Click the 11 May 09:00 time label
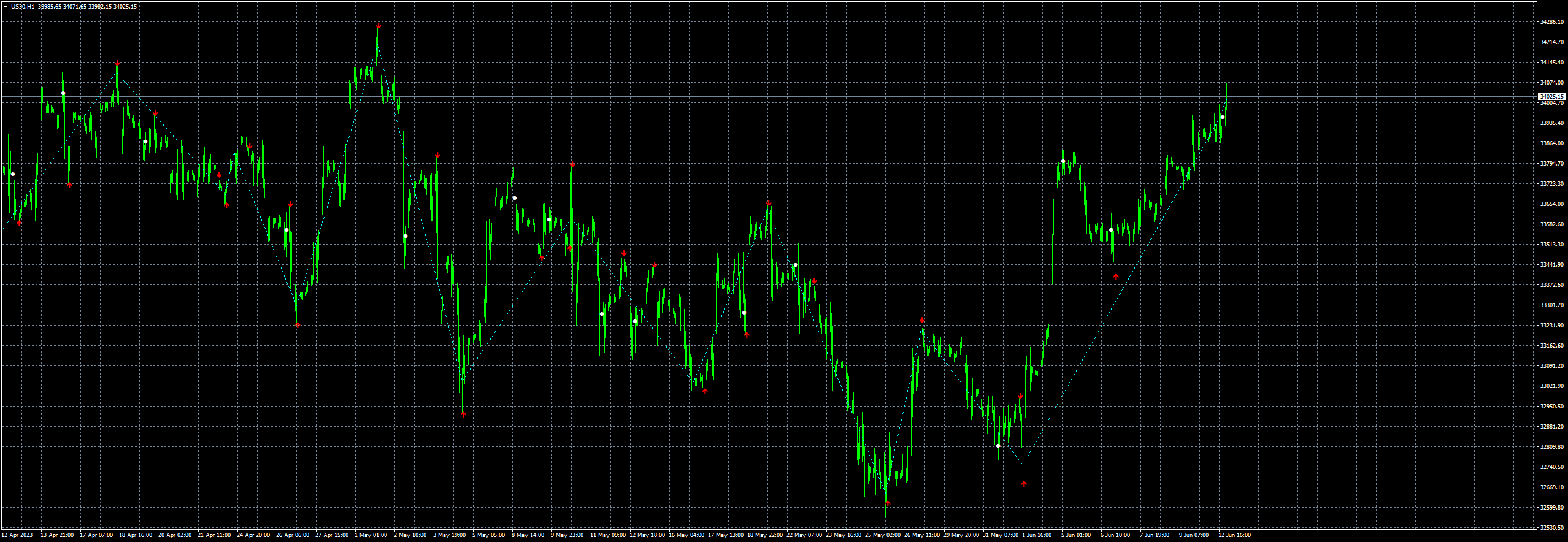This screenshot has width=1568, height=542. pos(608,535)
